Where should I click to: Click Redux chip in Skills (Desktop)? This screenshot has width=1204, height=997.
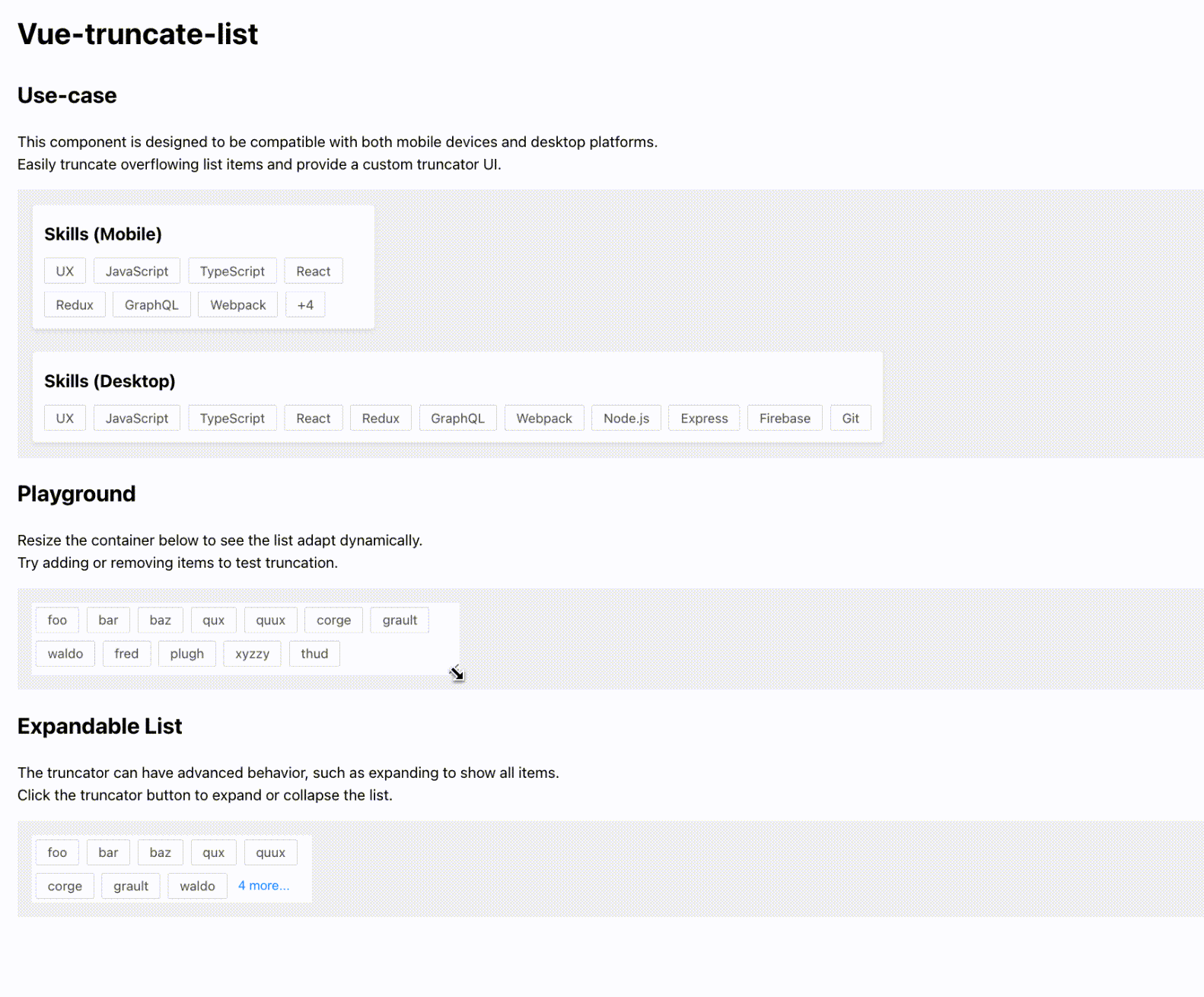(x=381, y=418)
